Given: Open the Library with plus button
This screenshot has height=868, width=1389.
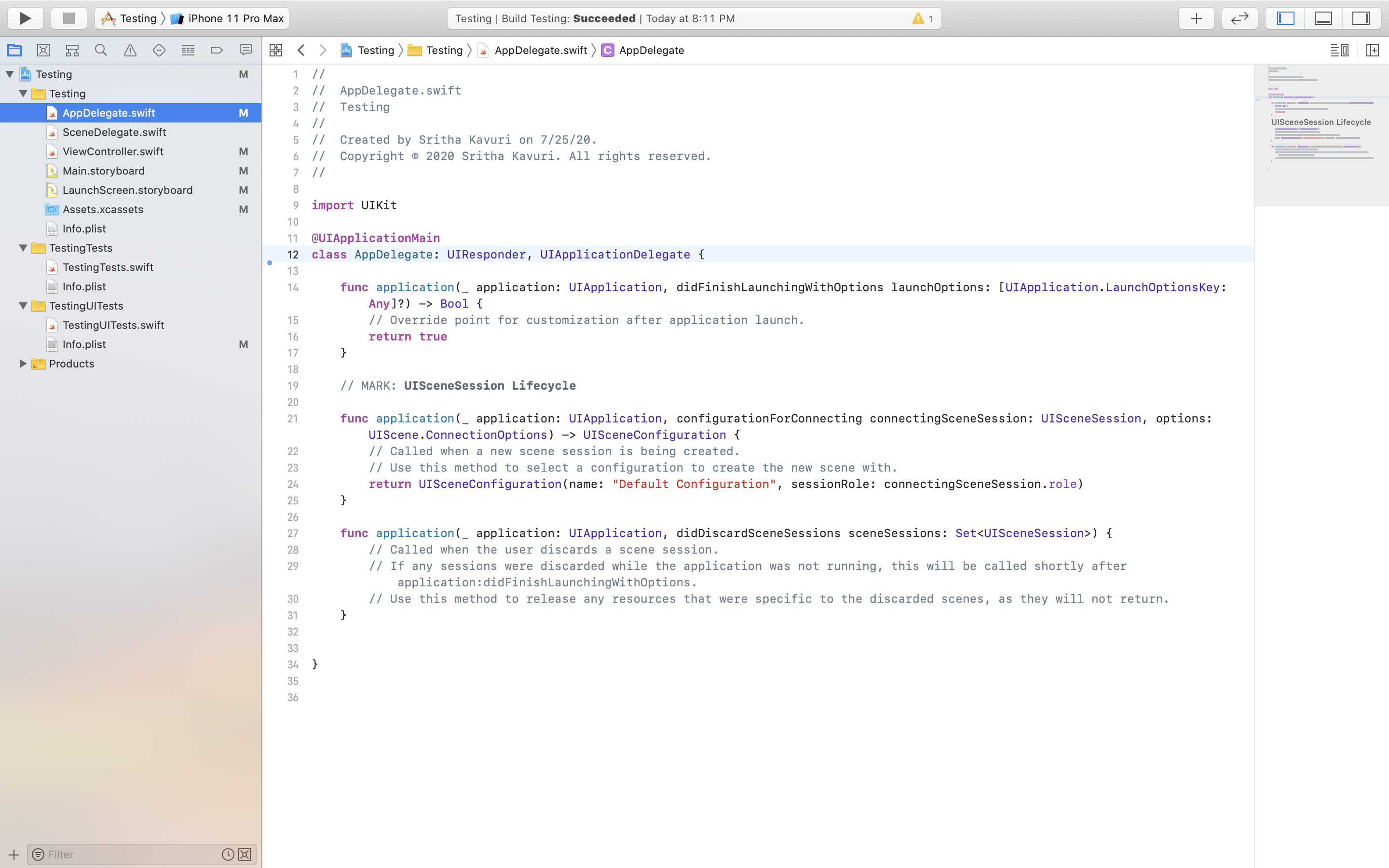Looking at the screenshot, I should click(x=1196, y=18).
